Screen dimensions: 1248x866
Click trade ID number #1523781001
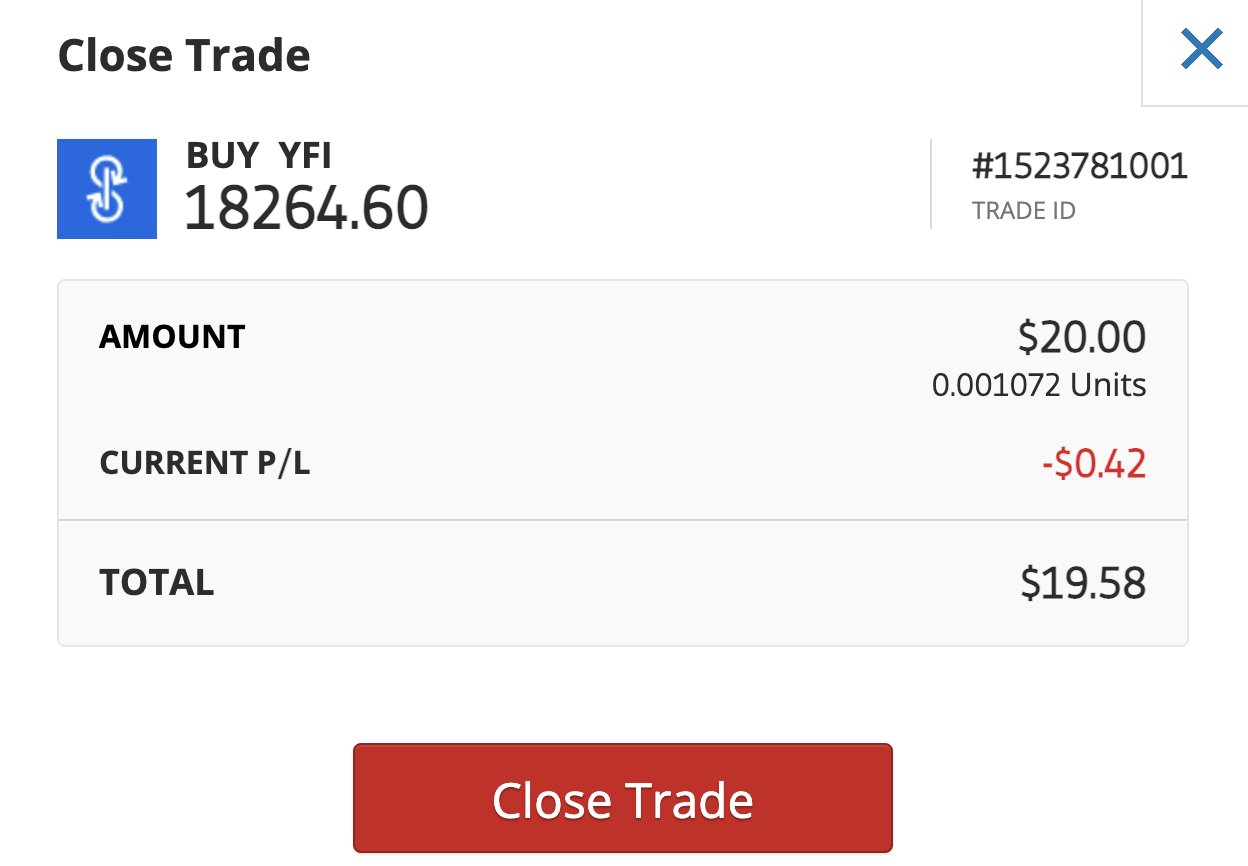1079,166
